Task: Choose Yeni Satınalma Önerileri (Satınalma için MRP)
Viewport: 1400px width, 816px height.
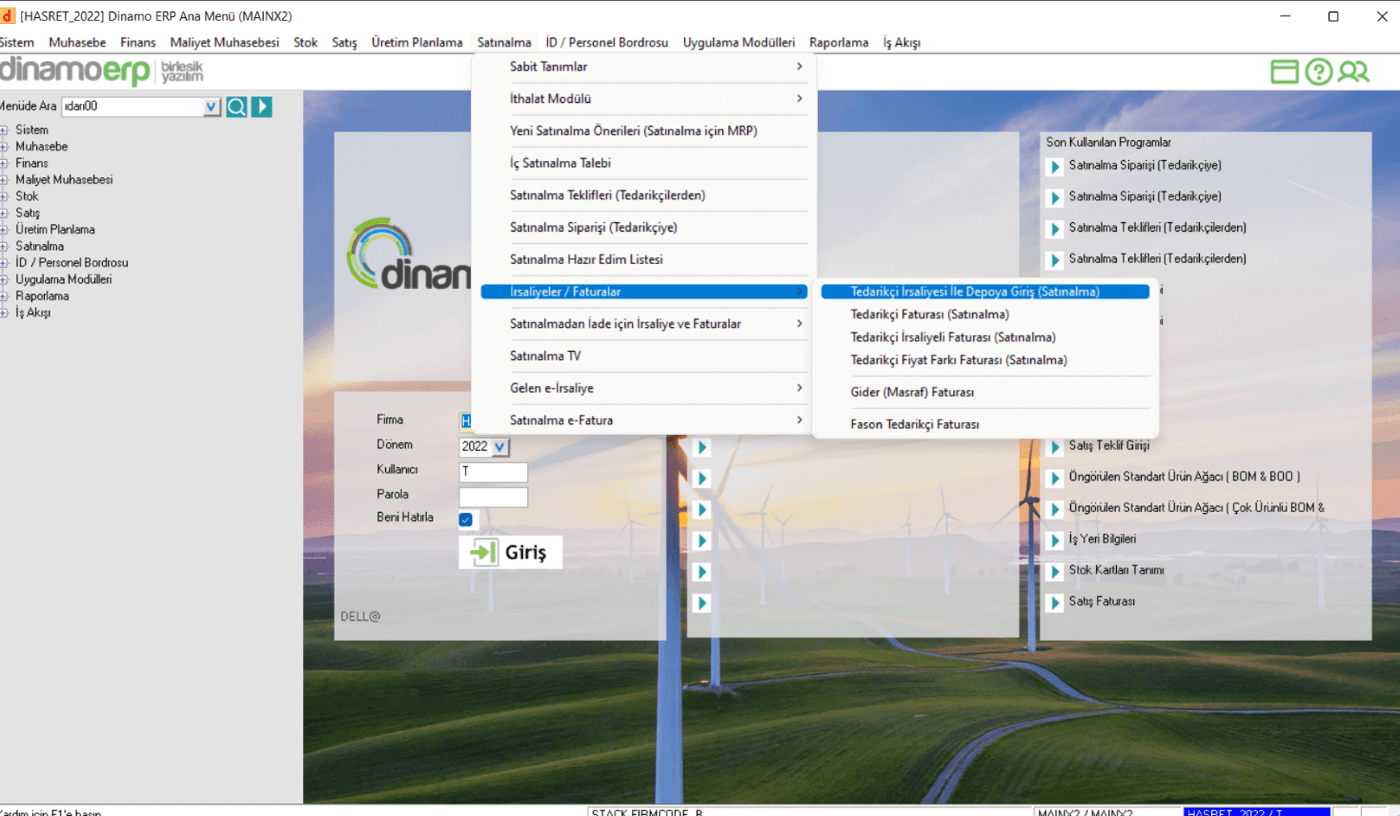Action: pyautogui.click(x=644, y=131)
